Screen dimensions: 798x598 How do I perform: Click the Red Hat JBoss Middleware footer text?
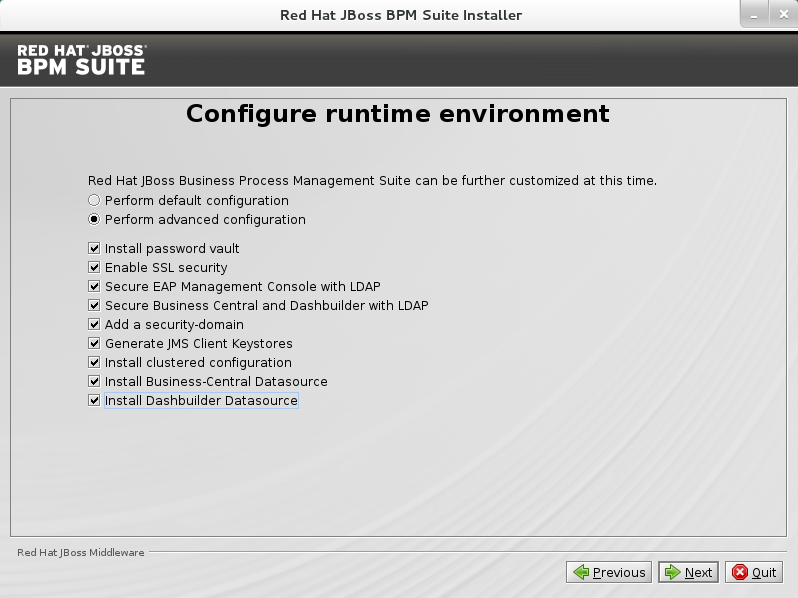pyautogui.click(x=80, y=553)
